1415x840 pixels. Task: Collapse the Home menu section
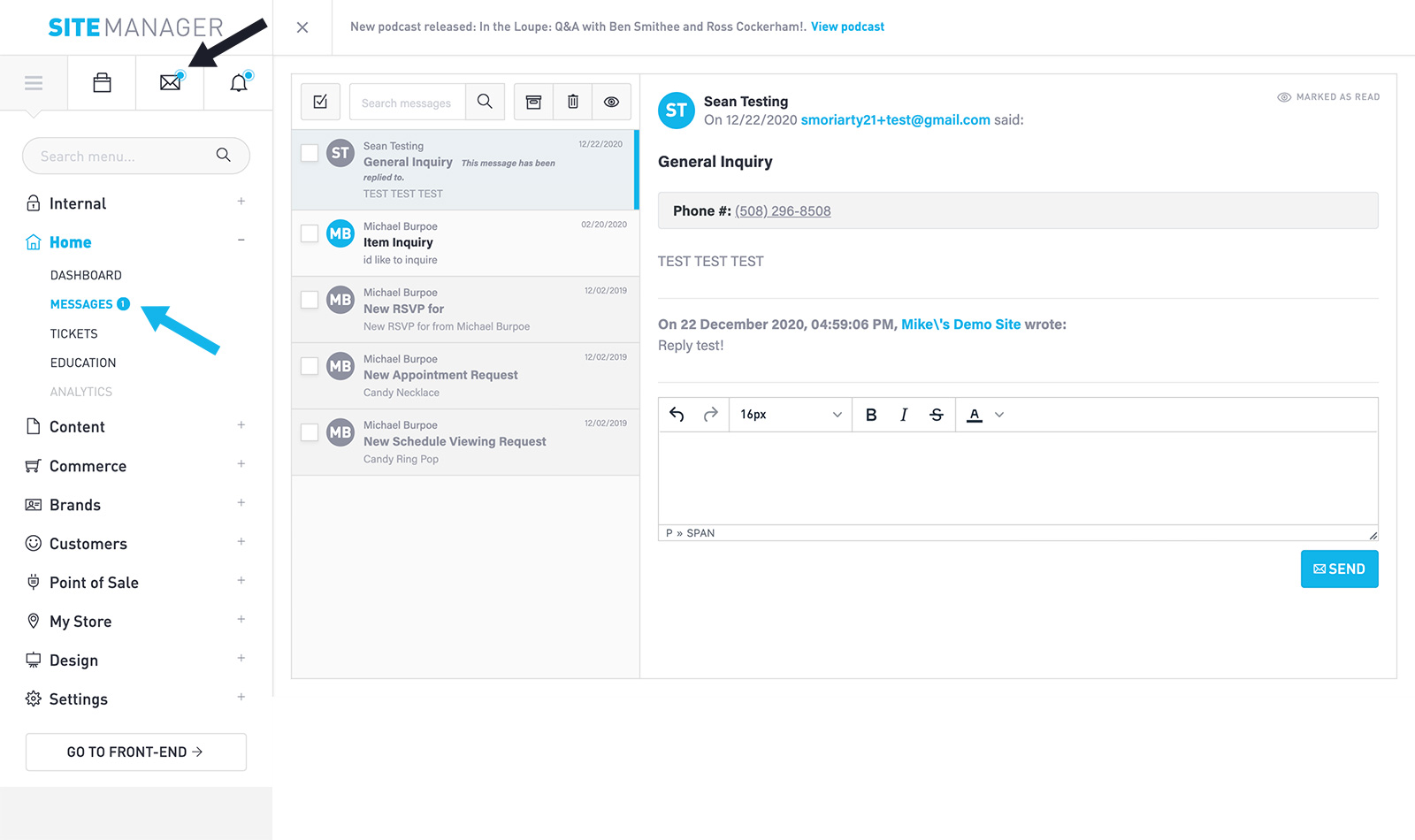pos(241,241)
